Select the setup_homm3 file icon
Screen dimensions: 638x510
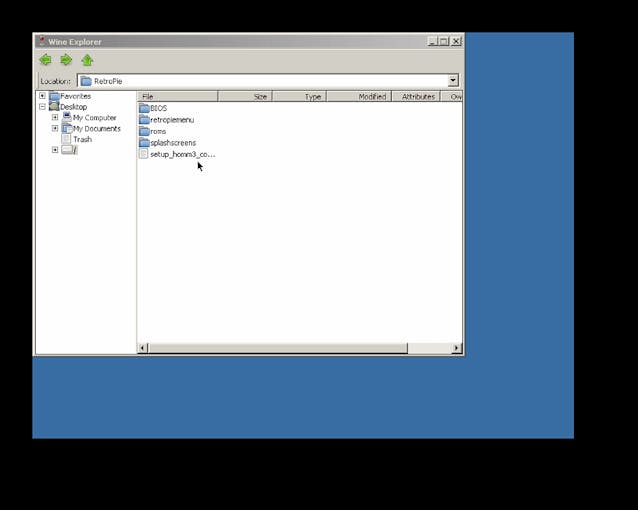click(x=143, y=154)
